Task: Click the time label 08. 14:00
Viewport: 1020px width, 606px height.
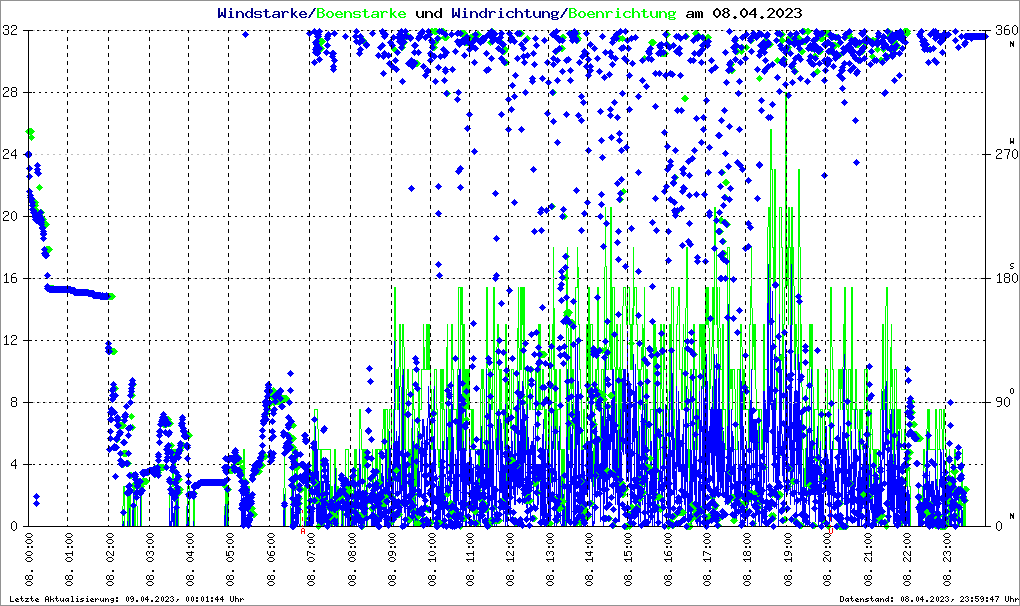Action: tap(589, 560)
